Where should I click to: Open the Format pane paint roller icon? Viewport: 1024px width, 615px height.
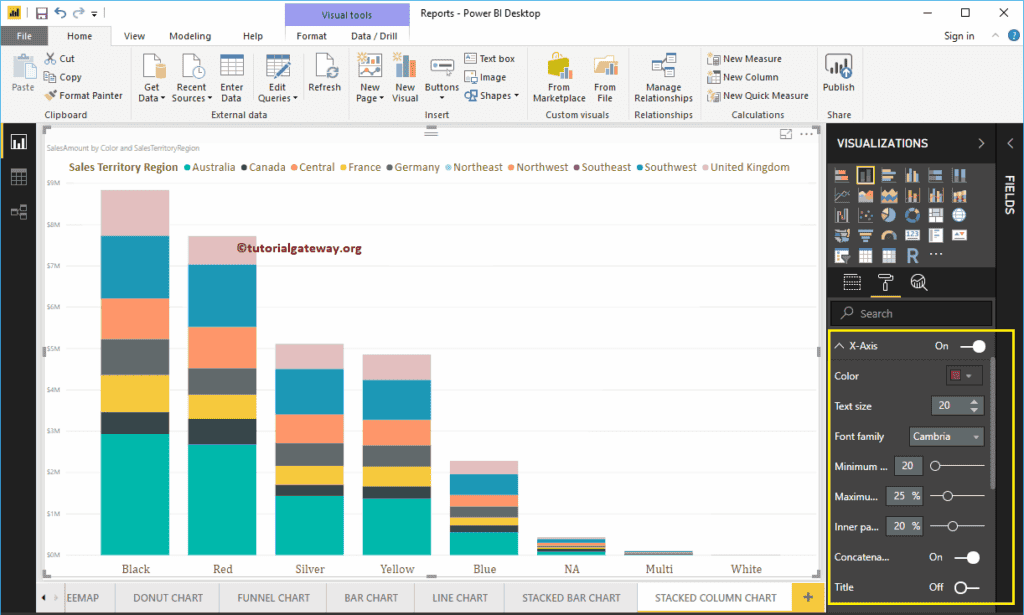pos(886,283)
